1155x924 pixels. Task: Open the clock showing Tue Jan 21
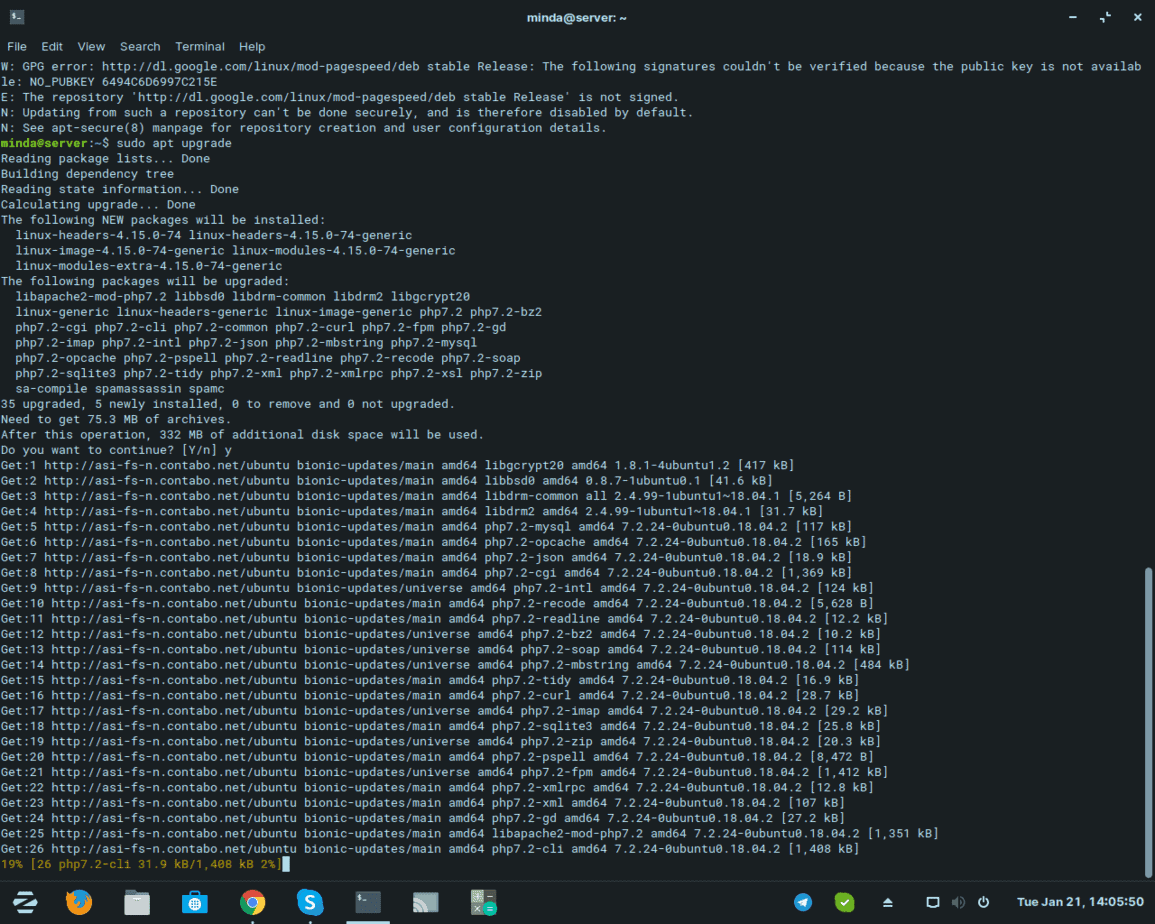(x=1080, y=902)
